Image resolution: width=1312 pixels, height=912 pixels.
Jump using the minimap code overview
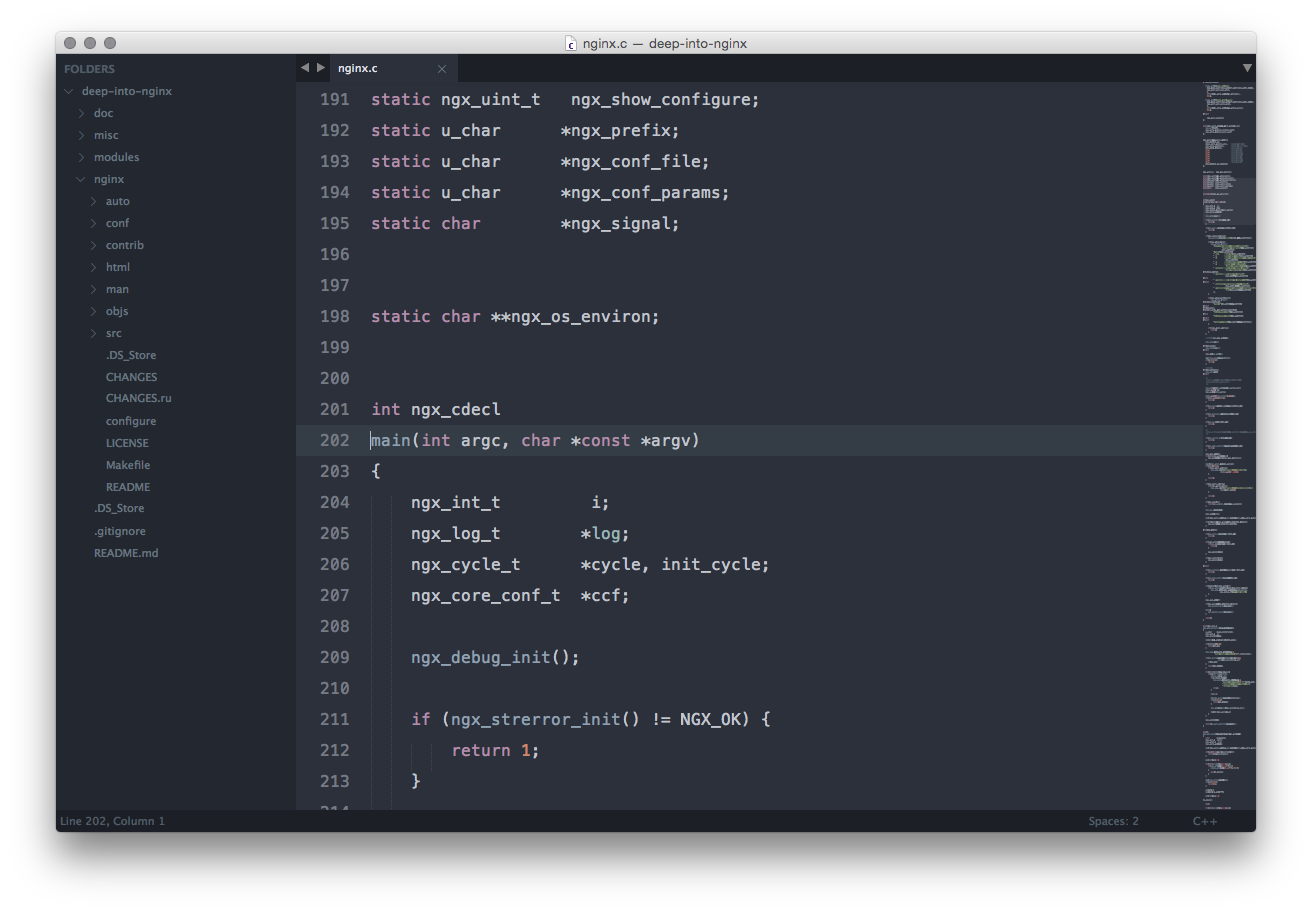(1229, 445)
